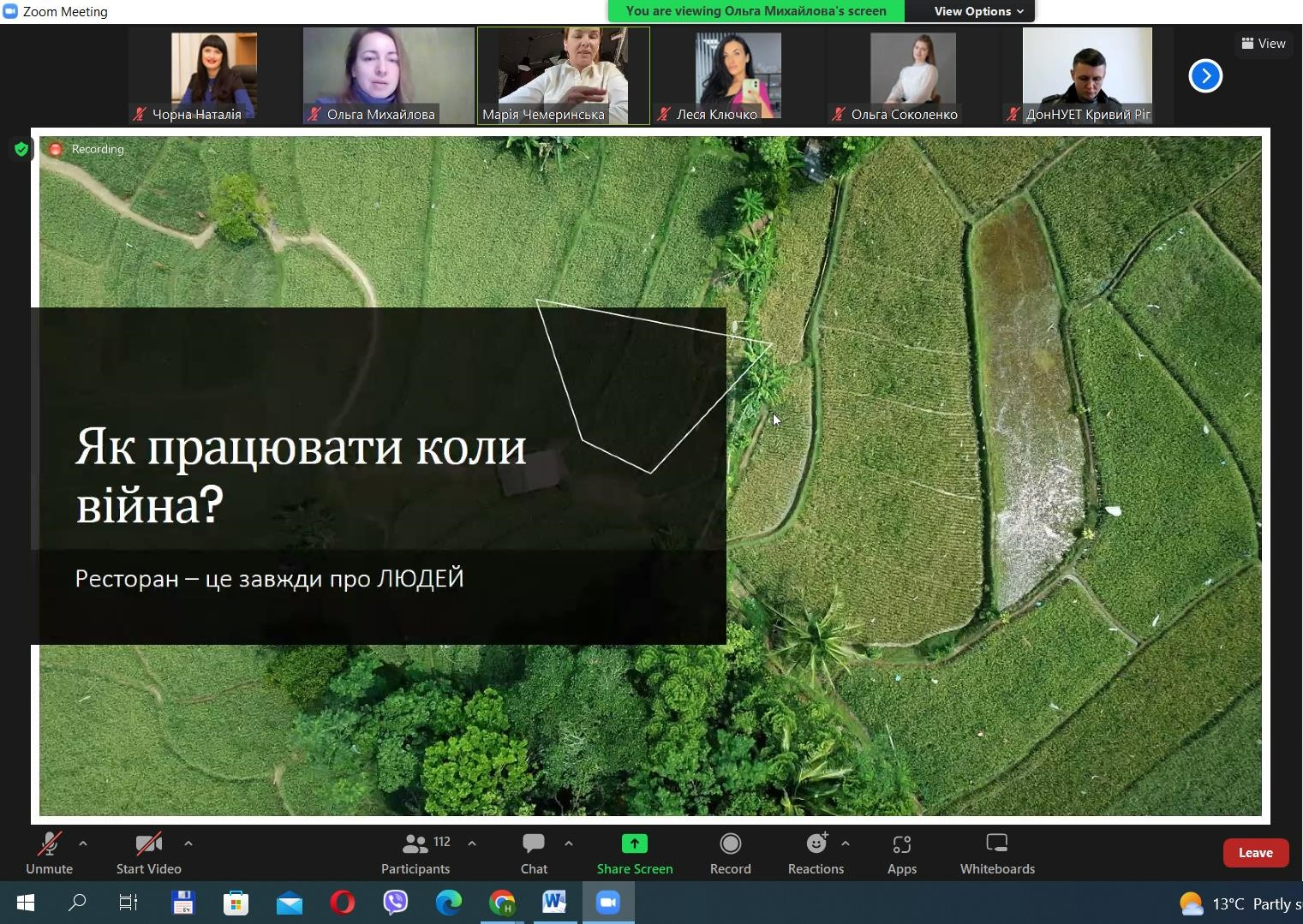This screenshot has width=1303, height=924.
Task: Open Whiteboards
Action: click(x=996, y=853)
